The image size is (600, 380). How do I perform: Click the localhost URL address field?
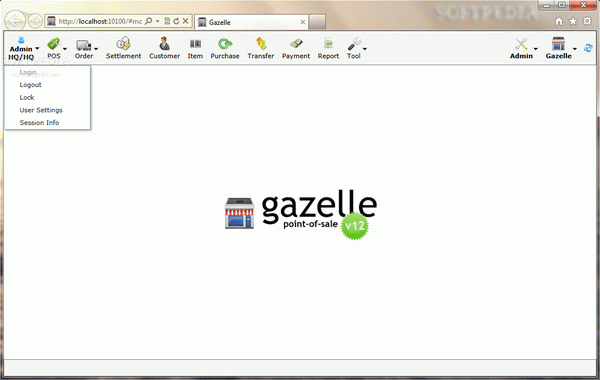[x=100, y=21]
